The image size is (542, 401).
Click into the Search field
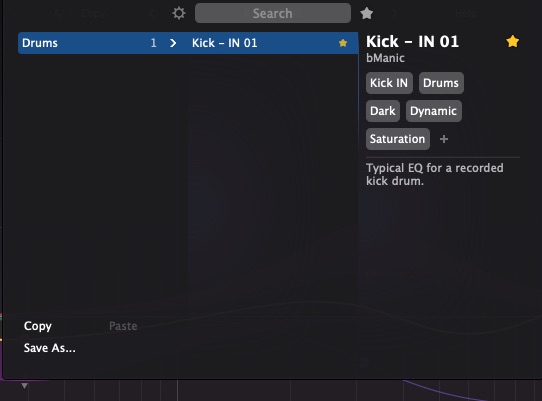click(273, 13)
